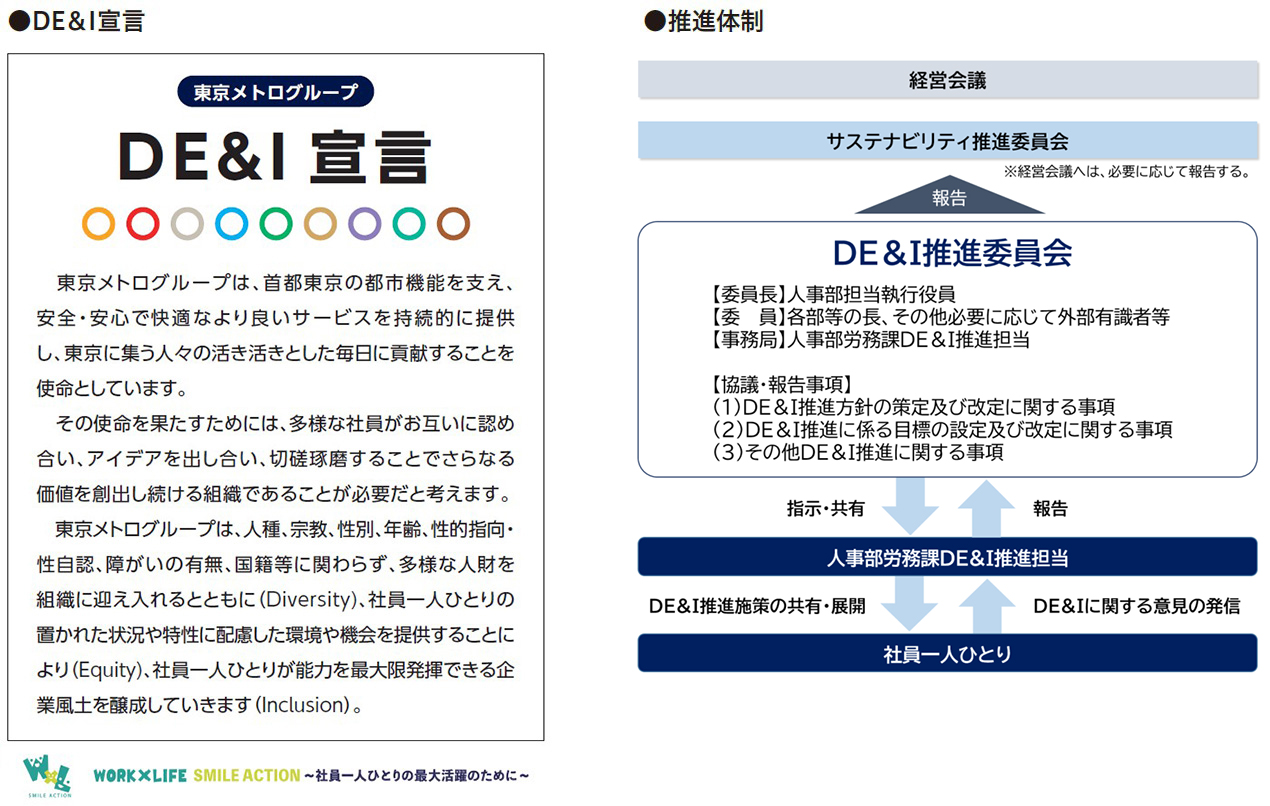Click the 報告 label right of the up arrow
The height and width of the screenshot is (806, 1270).
point(1050,509)
